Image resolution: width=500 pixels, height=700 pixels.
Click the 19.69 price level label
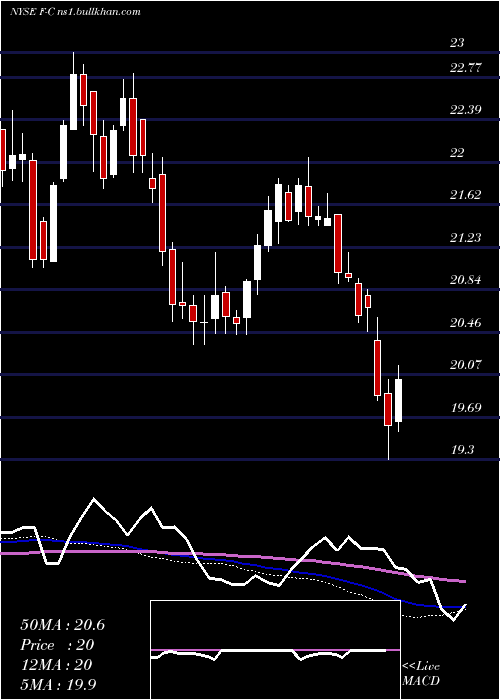(x=466, y=408)
